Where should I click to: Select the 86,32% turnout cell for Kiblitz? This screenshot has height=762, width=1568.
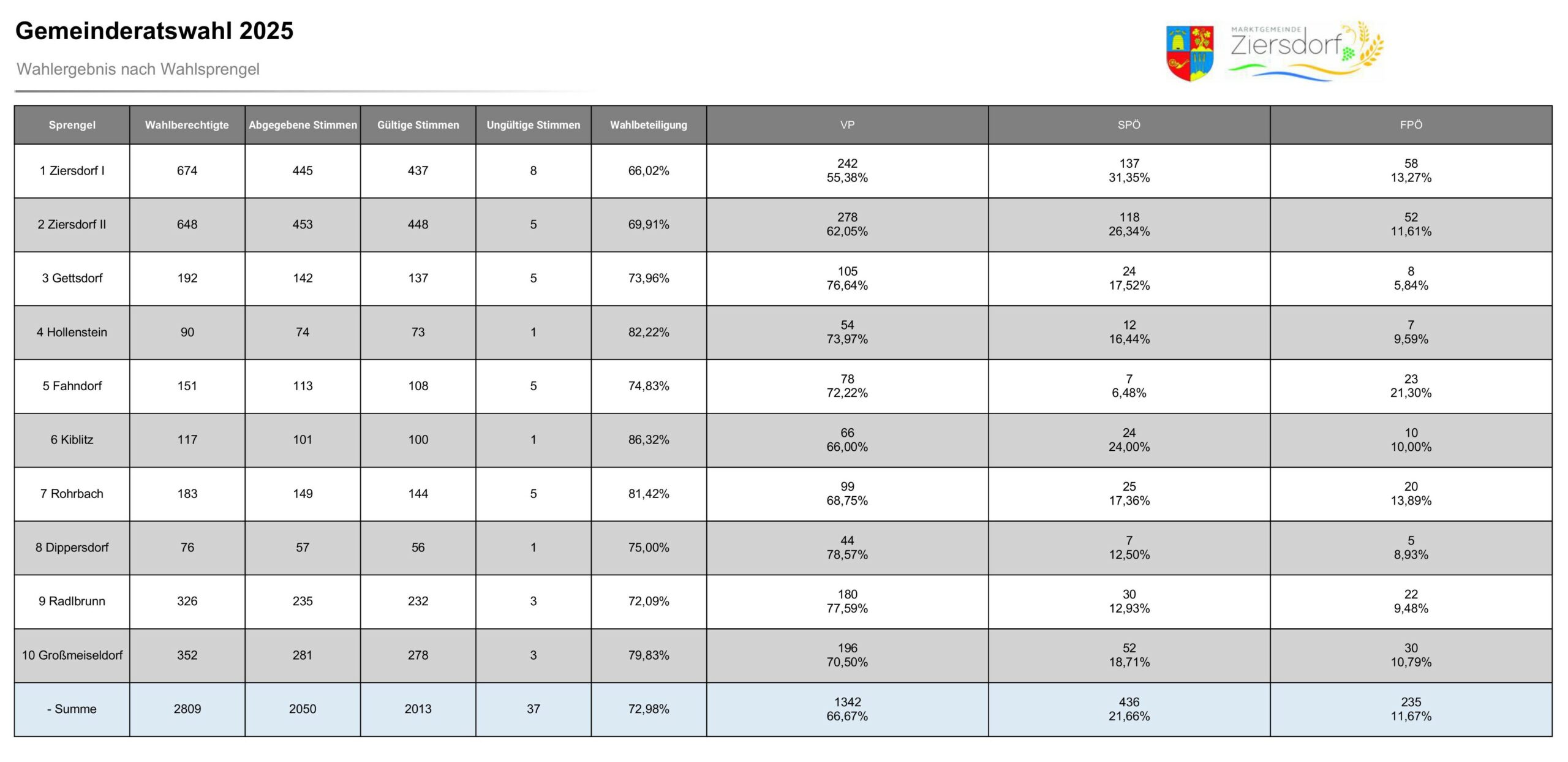pos(649,440)
